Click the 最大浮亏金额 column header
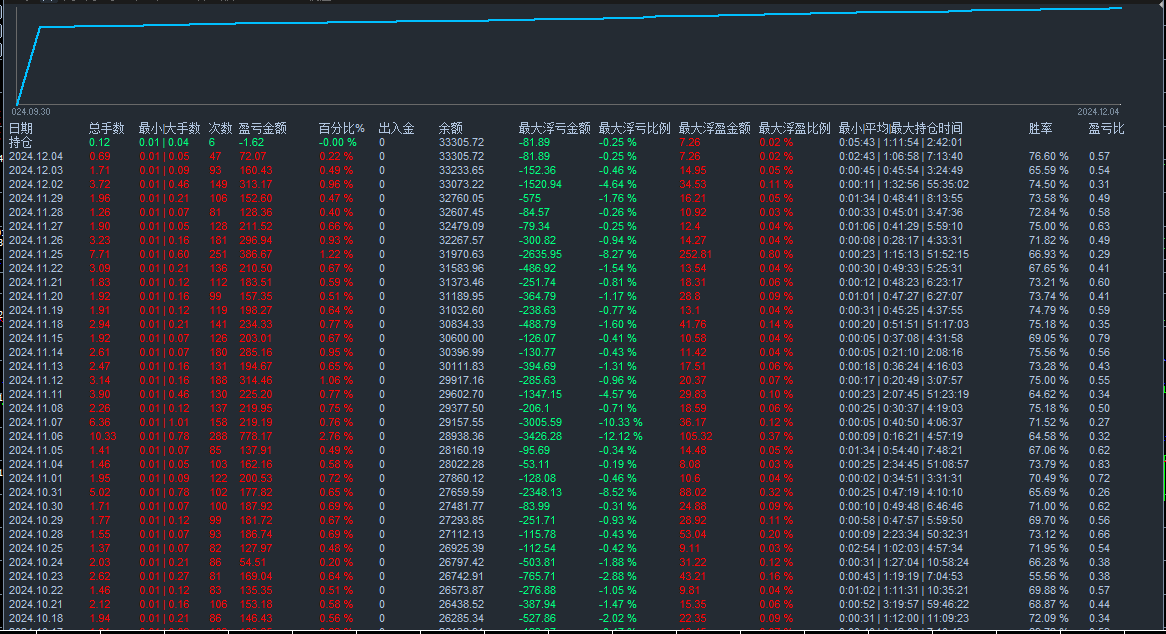 (555, 129)
